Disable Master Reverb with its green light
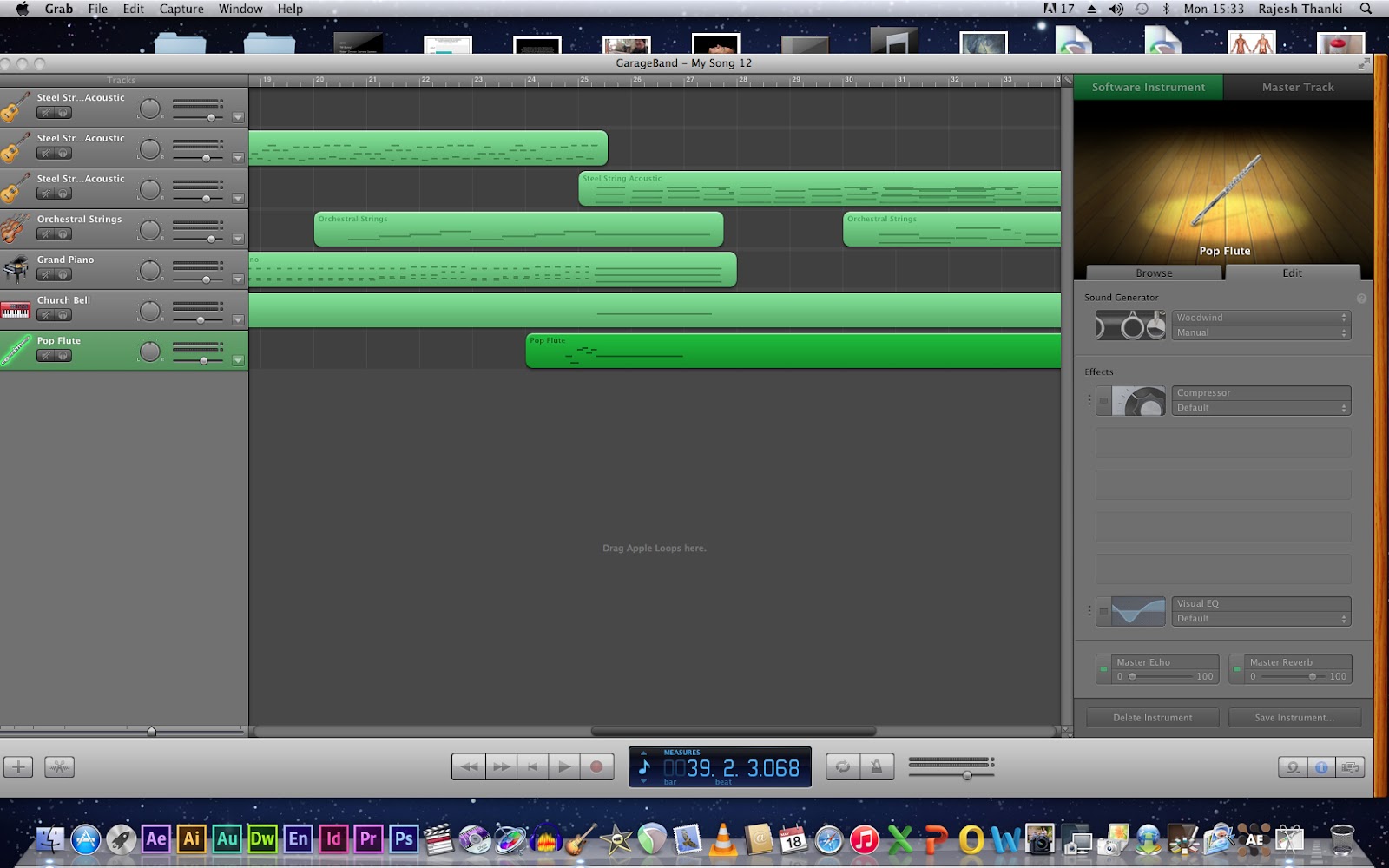This screenshot has width=1389, height=868. coord(1237,669)
